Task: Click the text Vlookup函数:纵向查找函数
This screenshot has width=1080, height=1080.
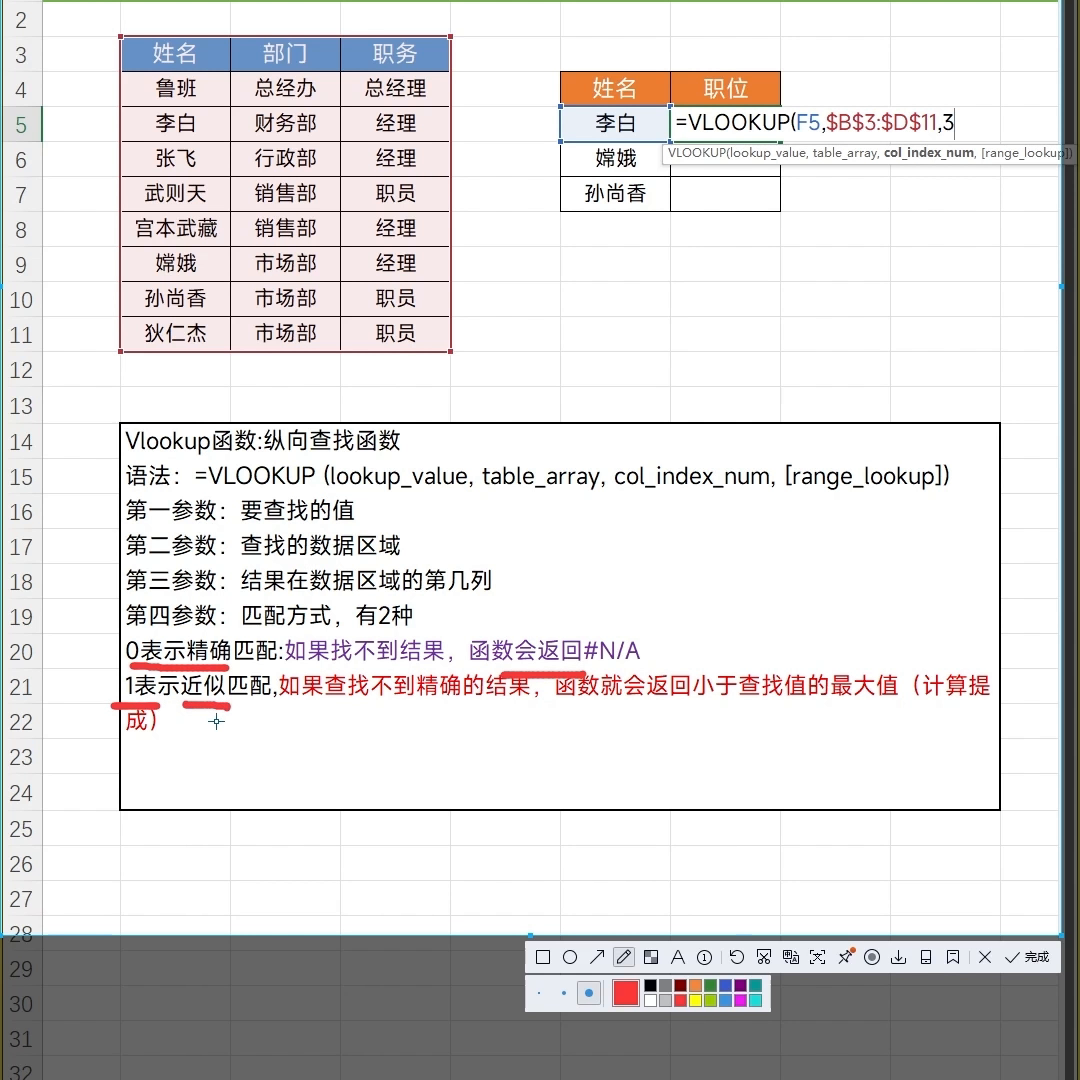Action: coord(263,441)
